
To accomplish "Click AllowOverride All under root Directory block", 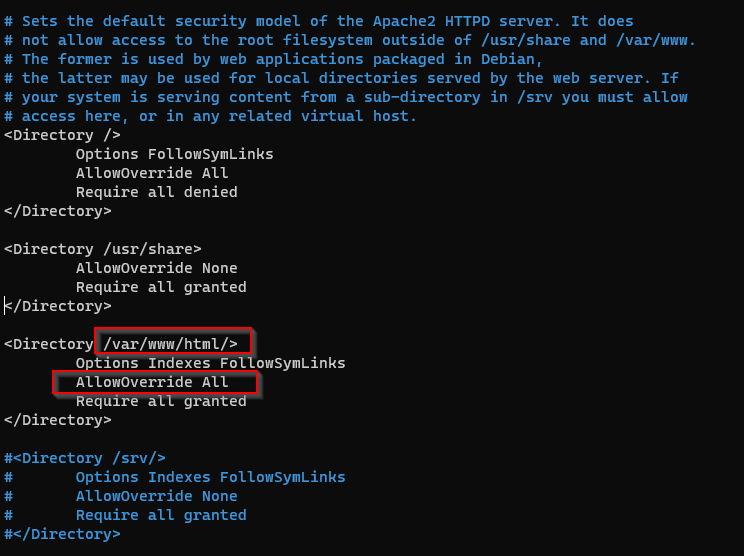I will coord(152,173).
